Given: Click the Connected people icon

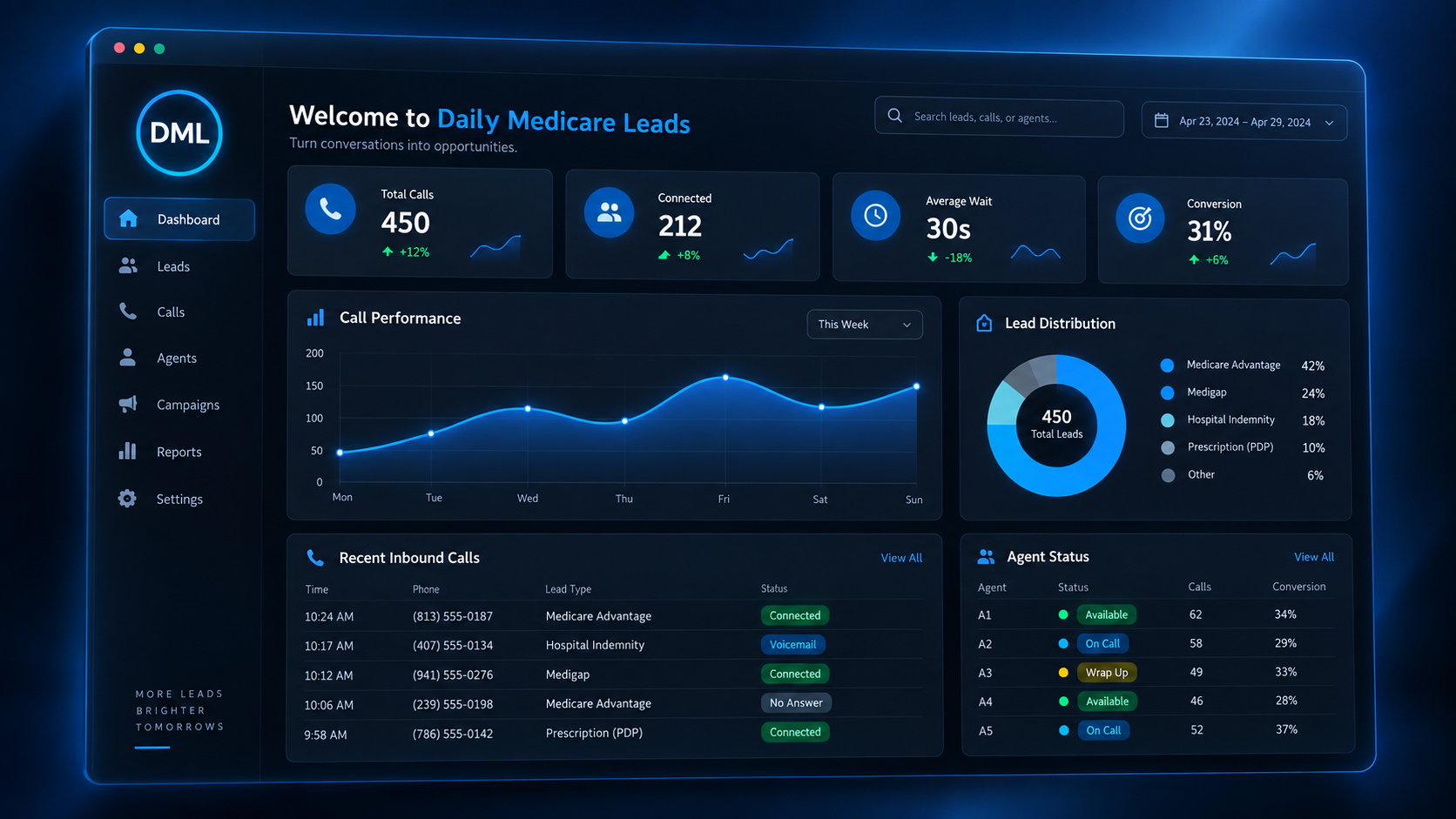Looking at the screenshot, I should click(x=609, y=212).
